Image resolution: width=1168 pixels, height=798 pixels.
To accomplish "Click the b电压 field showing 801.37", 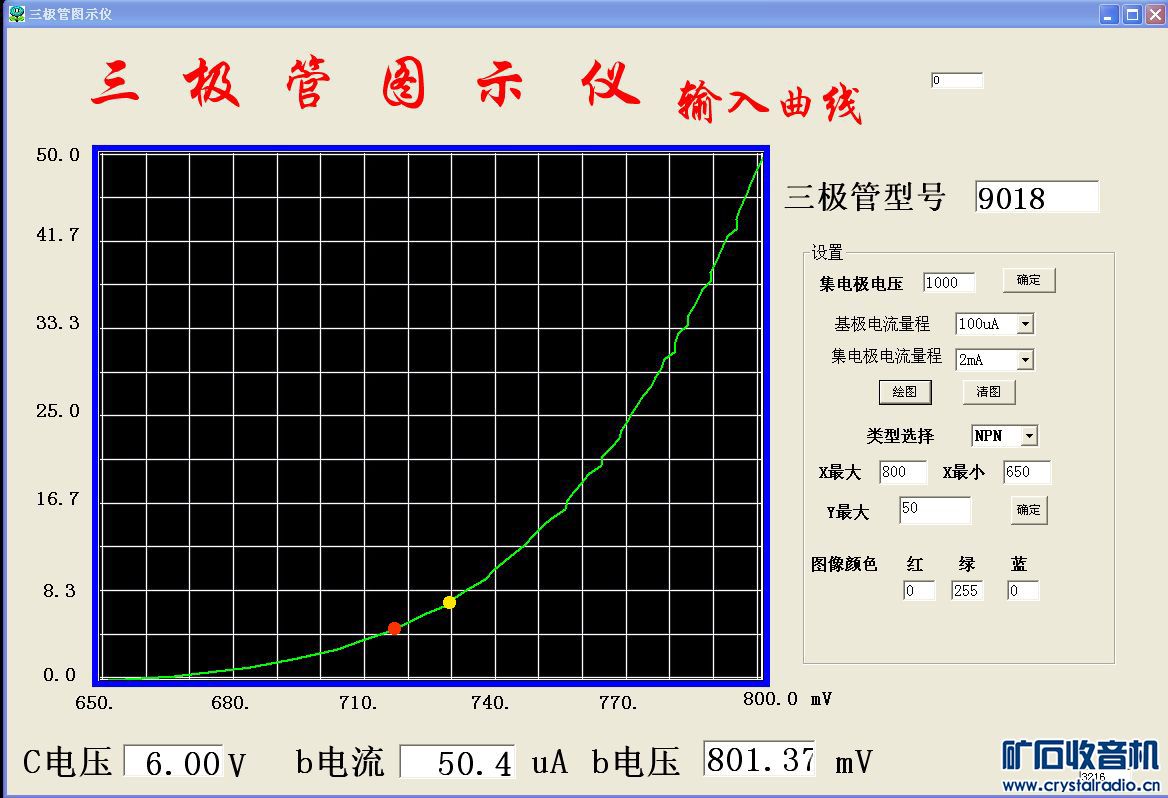I will 759,759.
